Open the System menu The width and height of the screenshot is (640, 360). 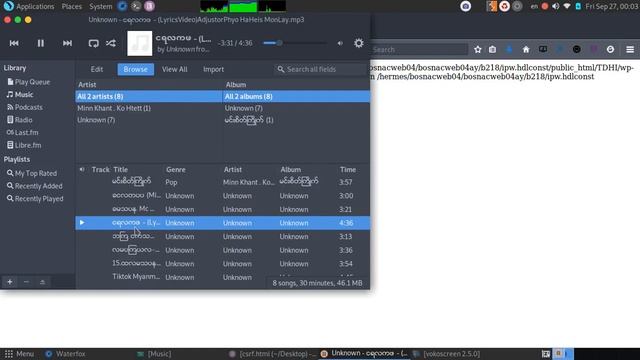(x=100, y=6)
